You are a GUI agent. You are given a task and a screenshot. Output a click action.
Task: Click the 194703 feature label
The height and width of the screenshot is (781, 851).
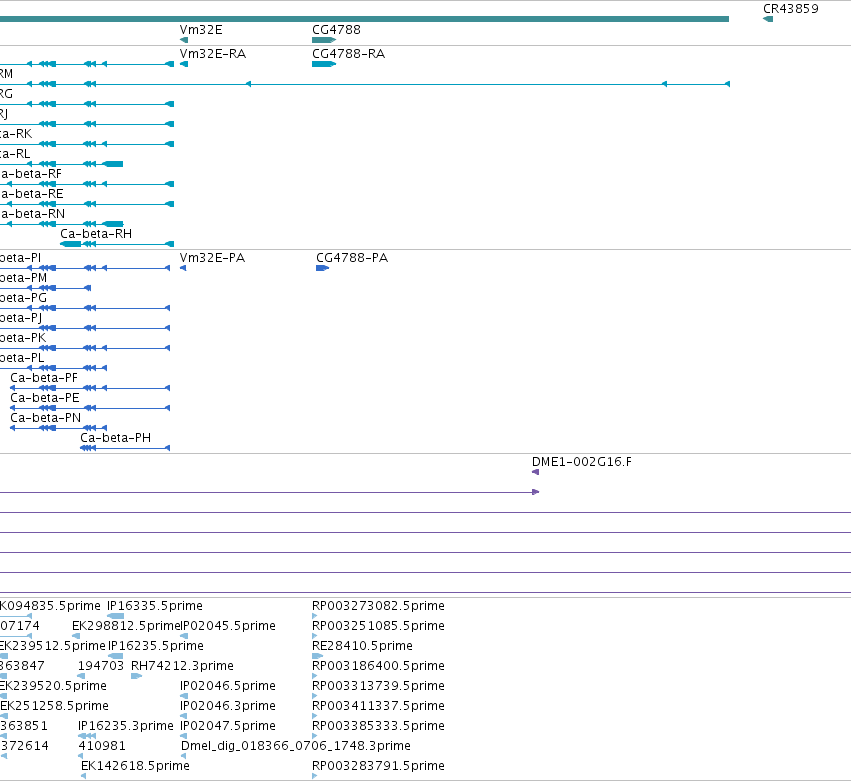coord(101,666)
